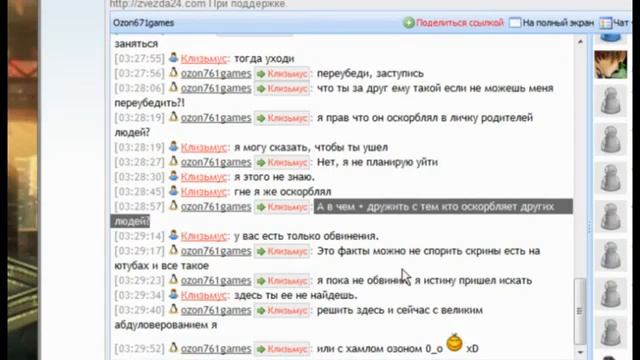Click timestamp [03:29:14]
This screenshot has width=640, height=360.
point(140,236)
